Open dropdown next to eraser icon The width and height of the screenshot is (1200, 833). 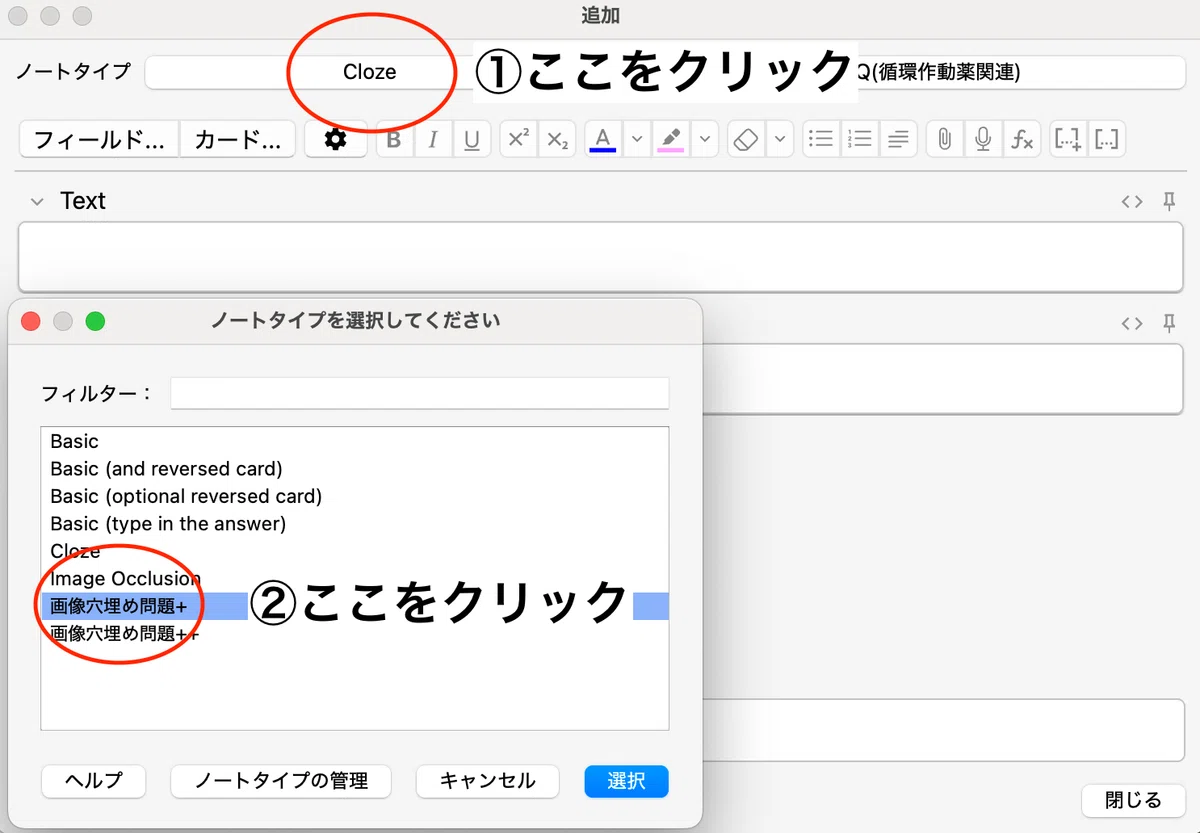tap(780, 140)
